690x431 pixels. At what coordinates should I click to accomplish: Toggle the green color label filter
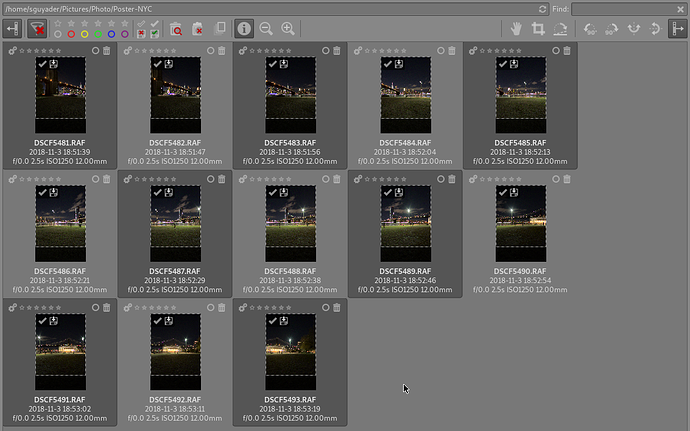97,34
